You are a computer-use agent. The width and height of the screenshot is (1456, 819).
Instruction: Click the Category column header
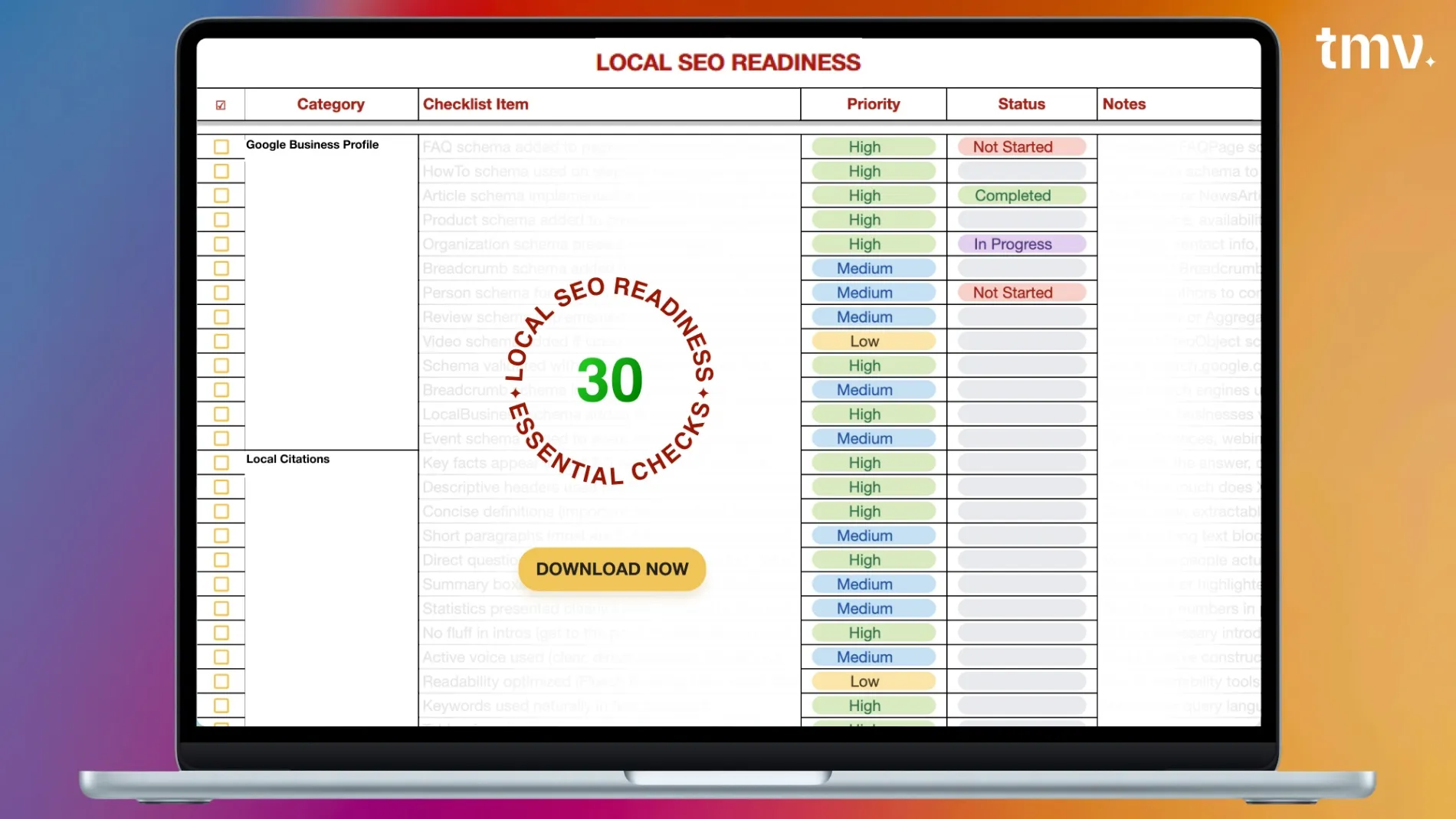[x=330, y=104]
